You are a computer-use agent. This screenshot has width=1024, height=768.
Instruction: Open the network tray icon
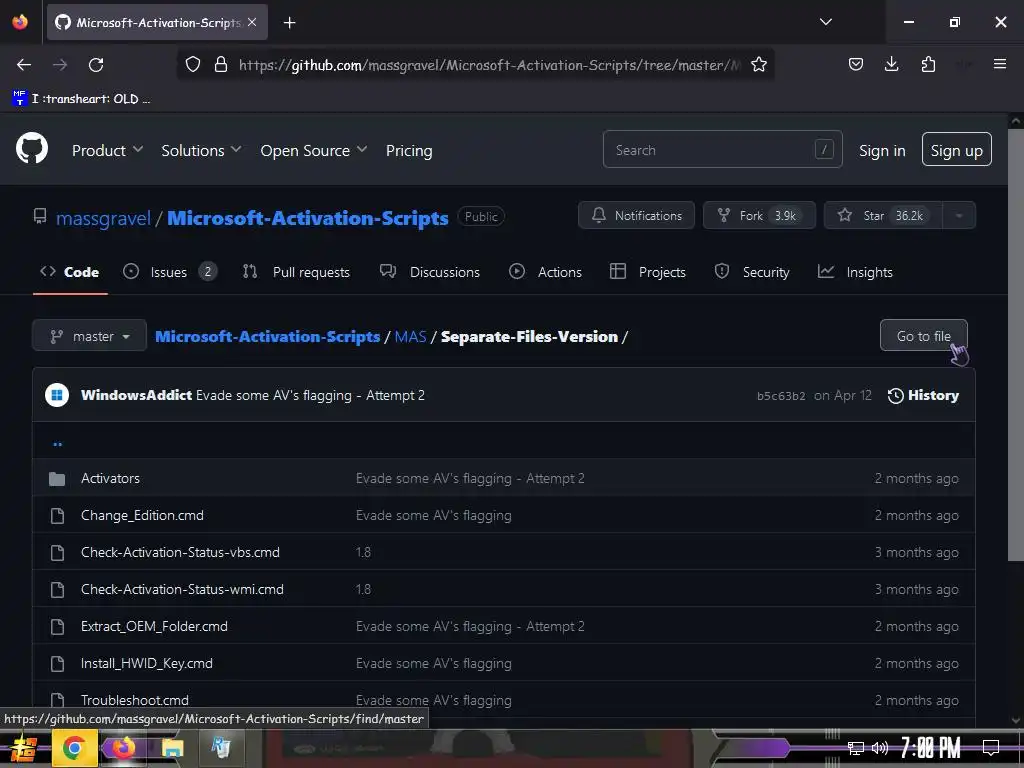click(x=856, y=748)
